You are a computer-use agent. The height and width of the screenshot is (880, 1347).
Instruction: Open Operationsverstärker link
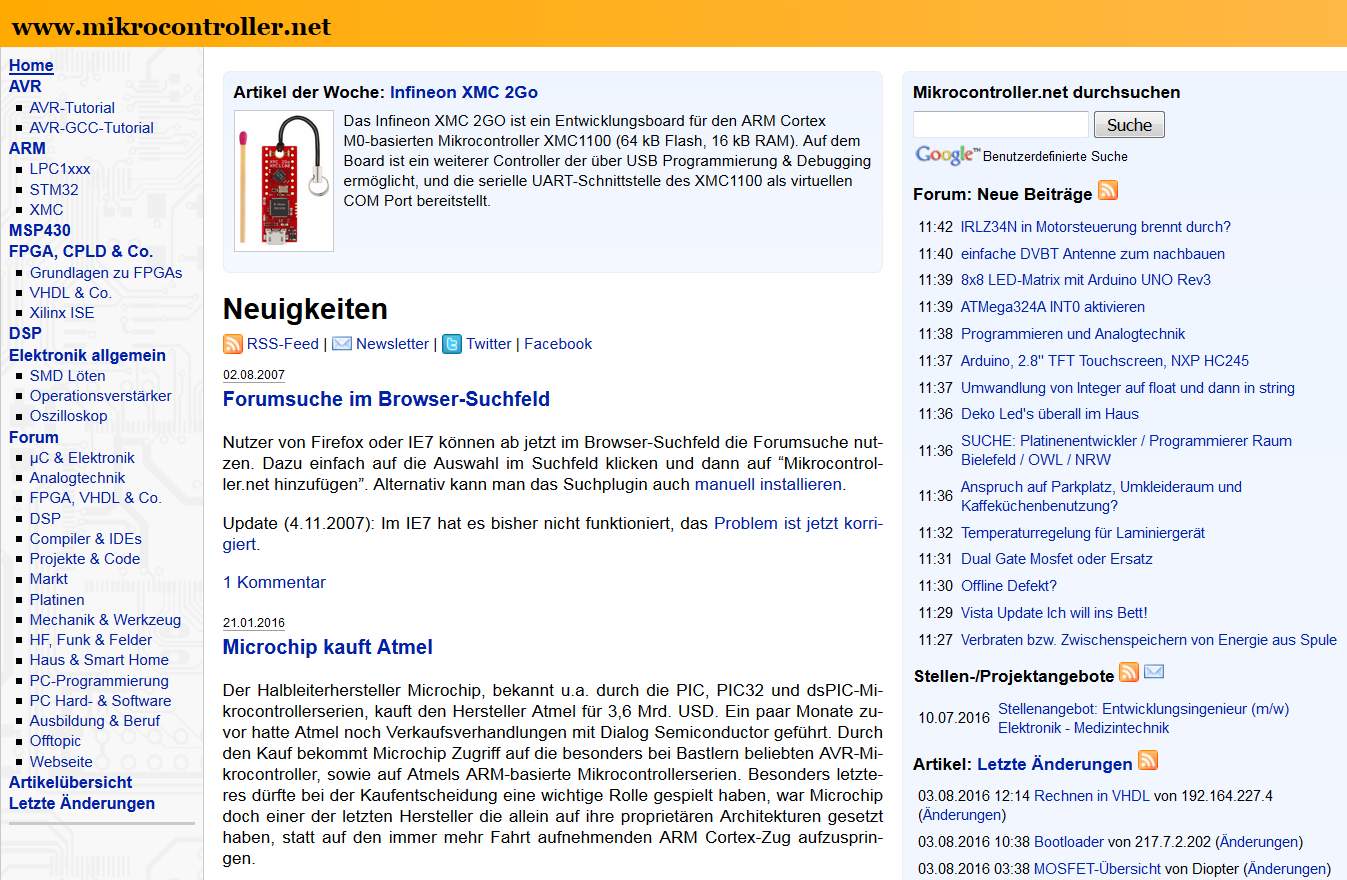pos(101,396)
